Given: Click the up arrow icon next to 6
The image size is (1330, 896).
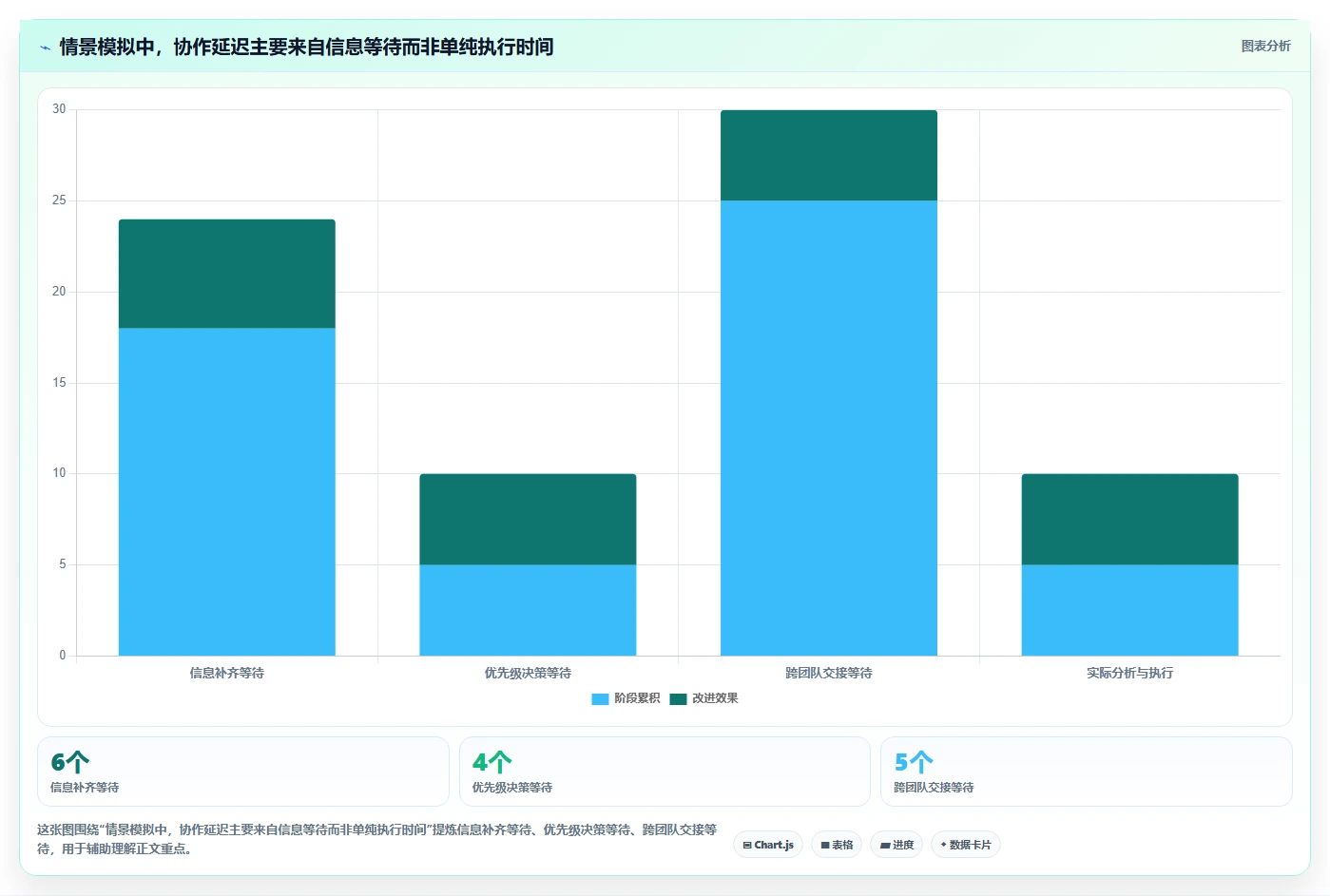Looking at the screenshot, I should [78, 762].
